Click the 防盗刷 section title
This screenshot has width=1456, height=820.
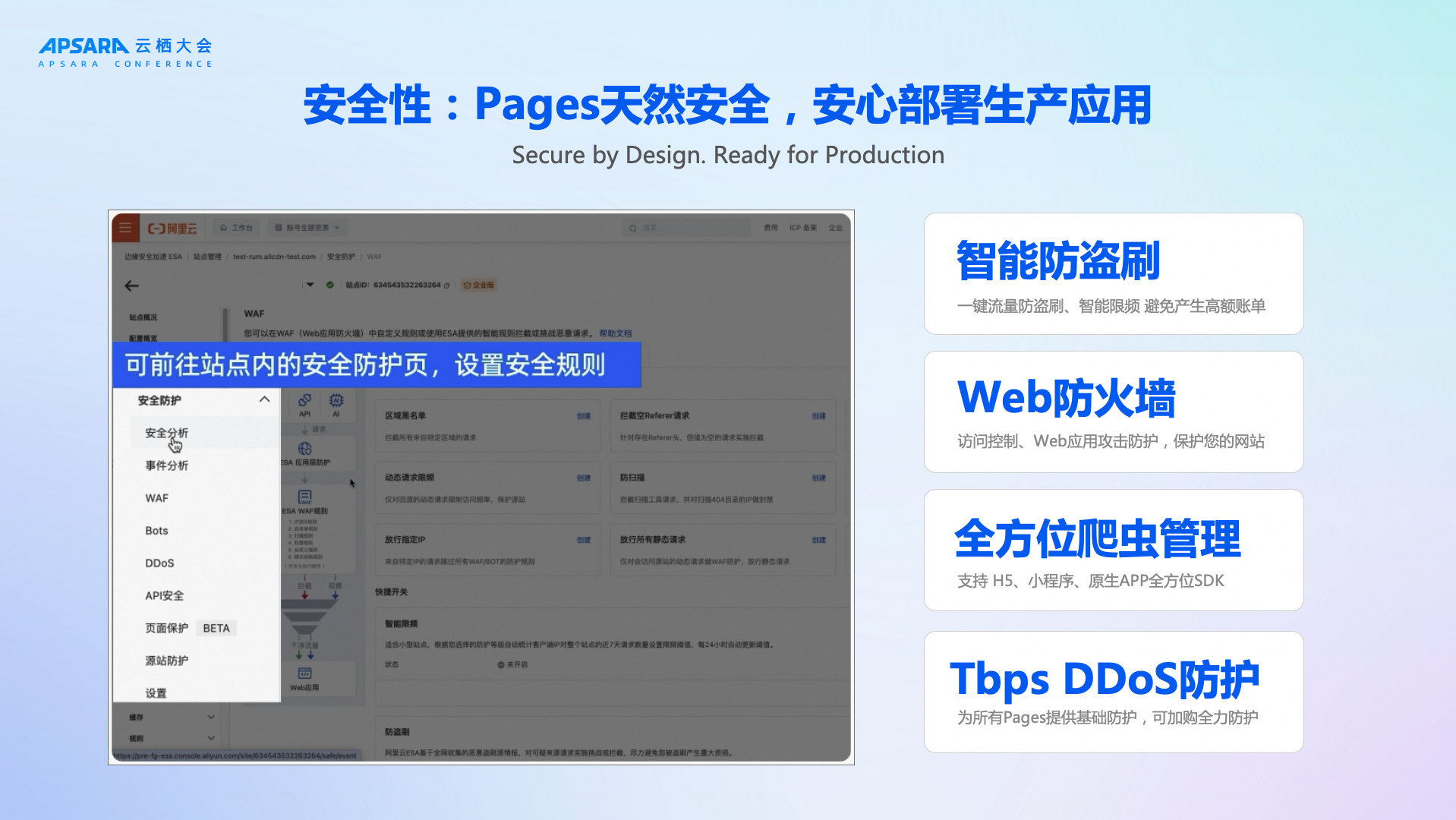(x=397, y=732)
